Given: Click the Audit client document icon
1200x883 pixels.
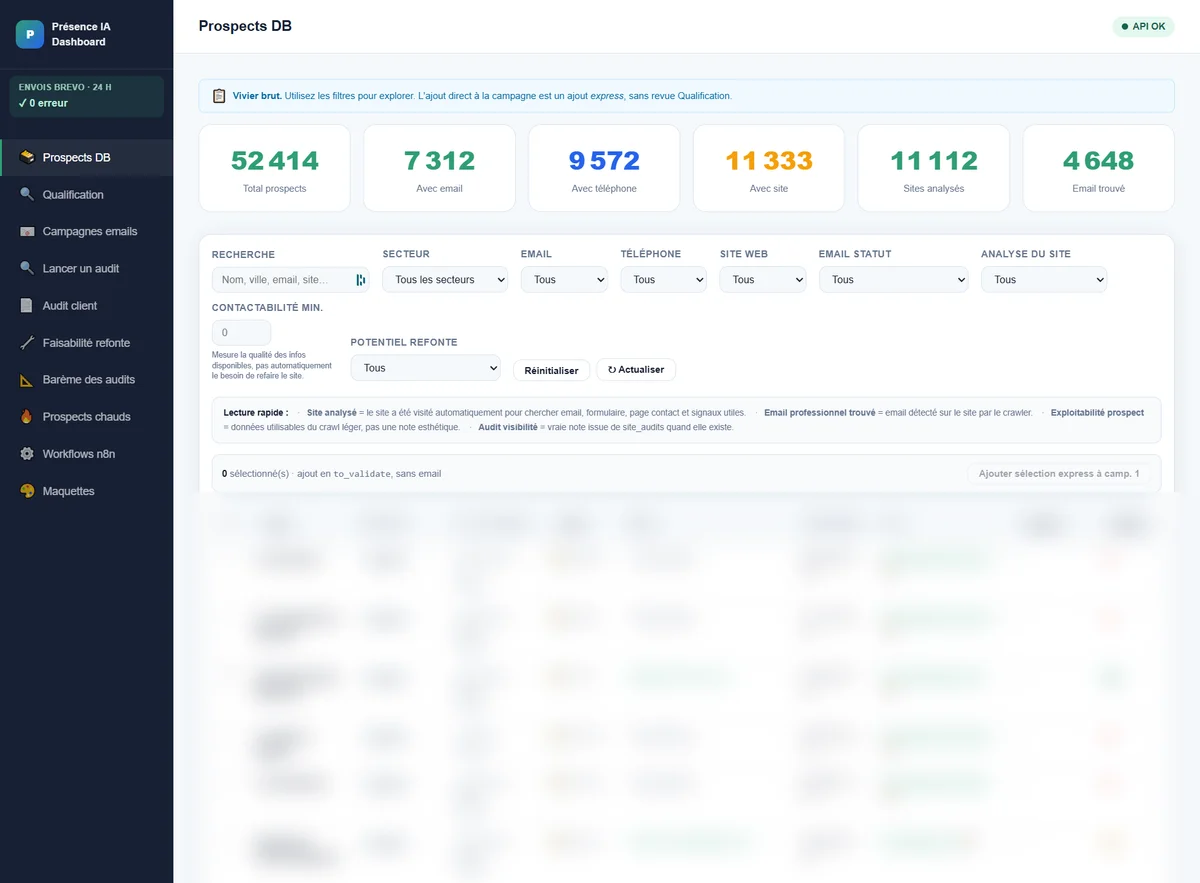Looking at the screenshot, I should pos(27,305).
